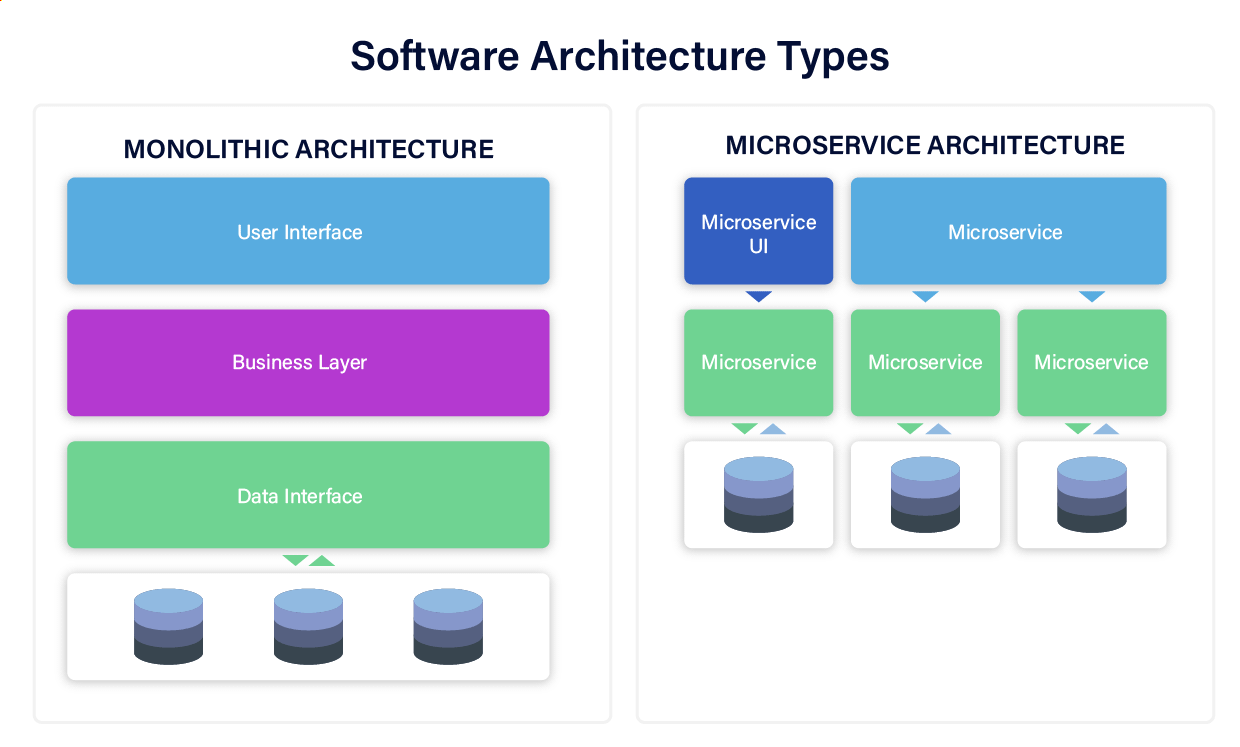Toggle the green up-down arrows under Data Interface

(x=308, y=559)
